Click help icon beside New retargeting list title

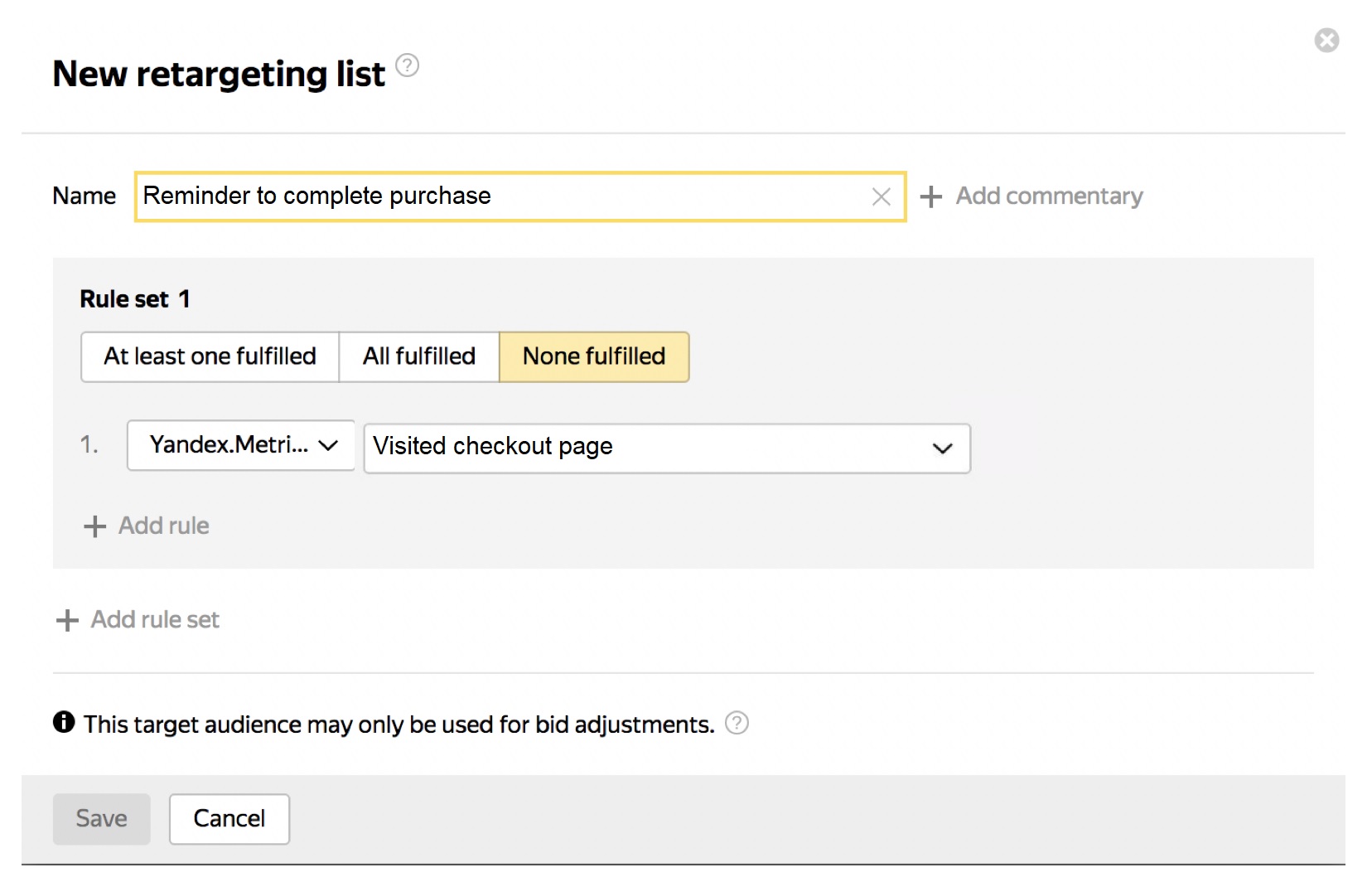tap(407, 65)
